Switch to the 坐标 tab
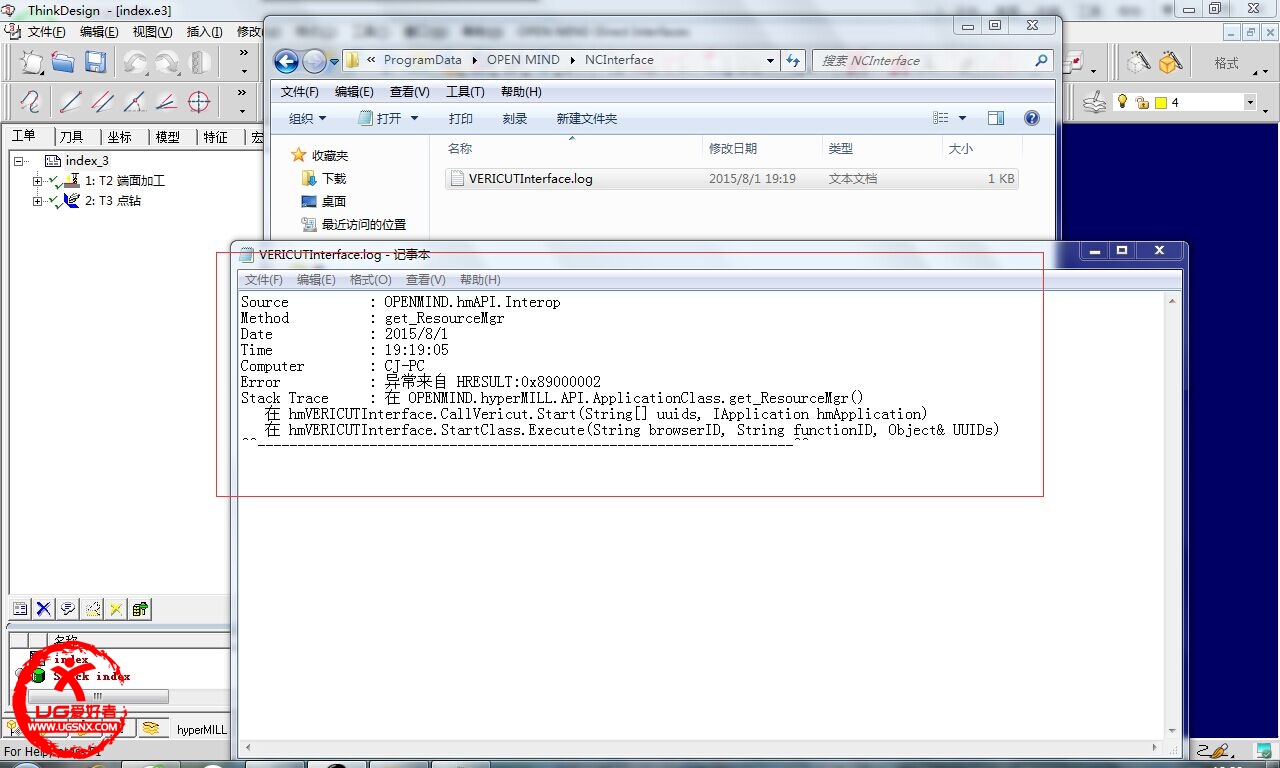 (119, 137)
